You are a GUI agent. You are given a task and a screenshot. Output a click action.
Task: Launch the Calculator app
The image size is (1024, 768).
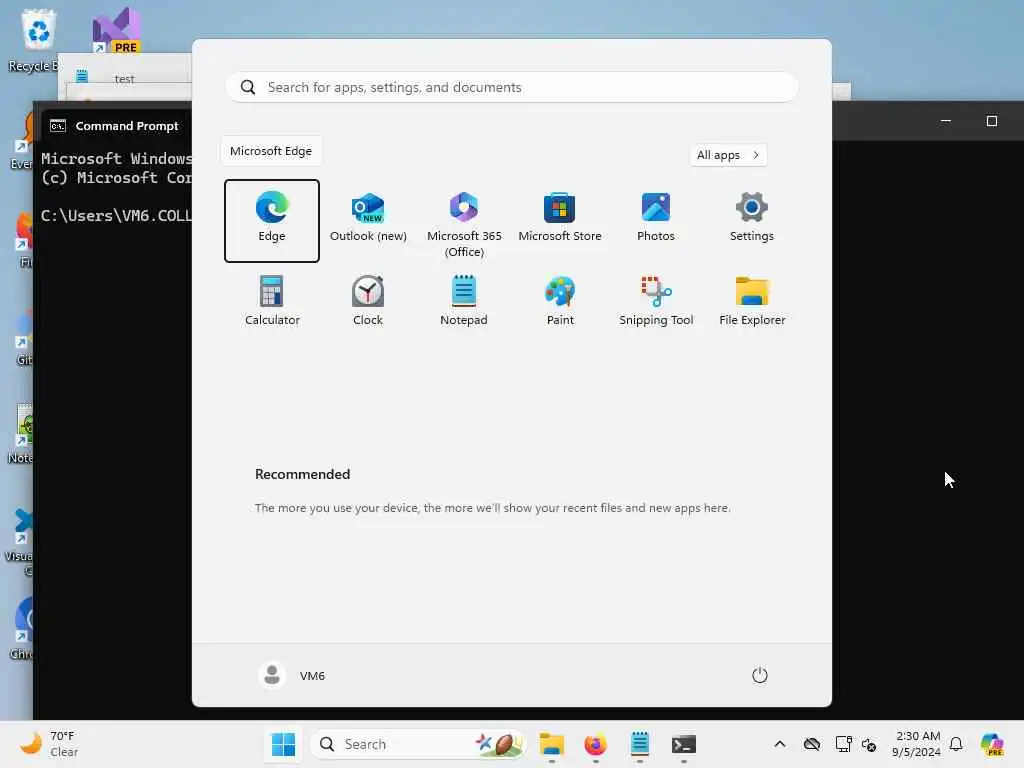(x=272, y=301)
